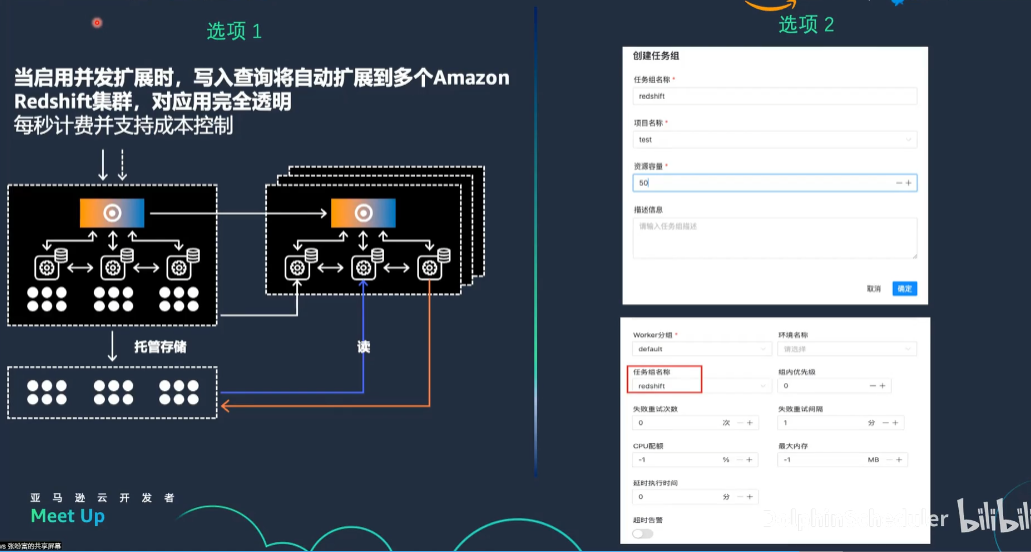Viewport: 1031px width, 552px height.
Task: Decrease 组内优先级 with minus button
Action: [x=873, y=386]
